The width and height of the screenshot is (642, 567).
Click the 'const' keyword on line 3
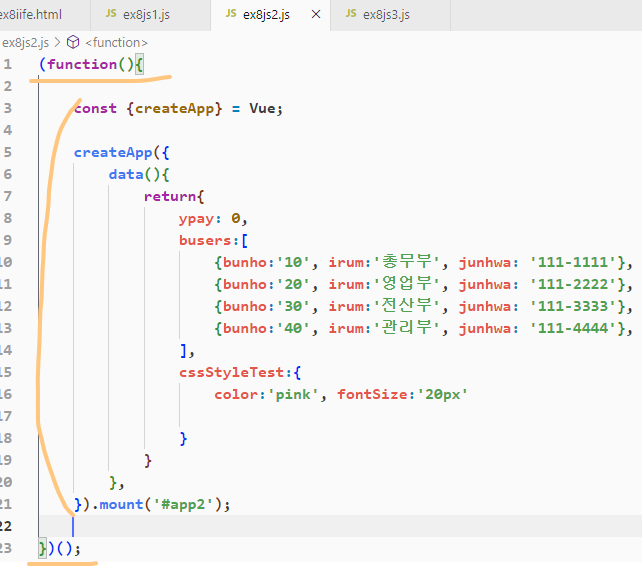95,108
